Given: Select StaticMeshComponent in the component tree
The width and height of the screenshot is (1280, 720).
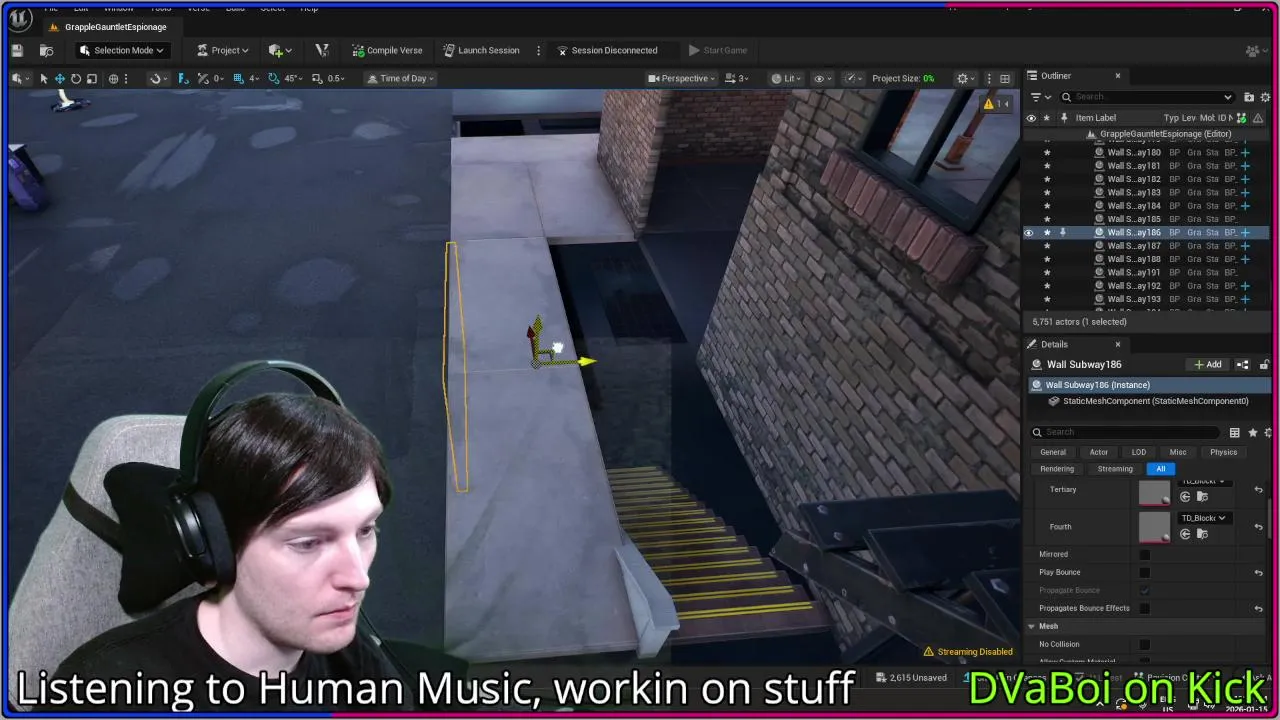Looking at the screenshot, I should point(1155,401).
